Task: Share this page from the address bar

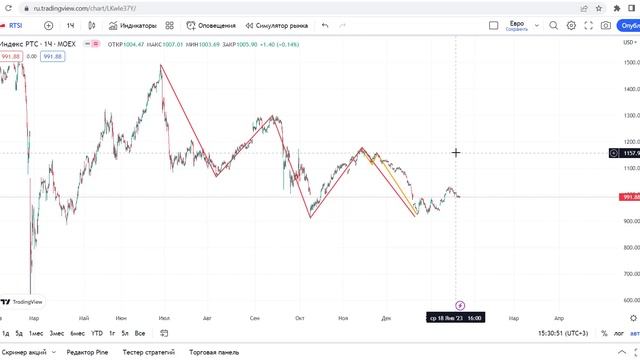Action: [584, 8]
